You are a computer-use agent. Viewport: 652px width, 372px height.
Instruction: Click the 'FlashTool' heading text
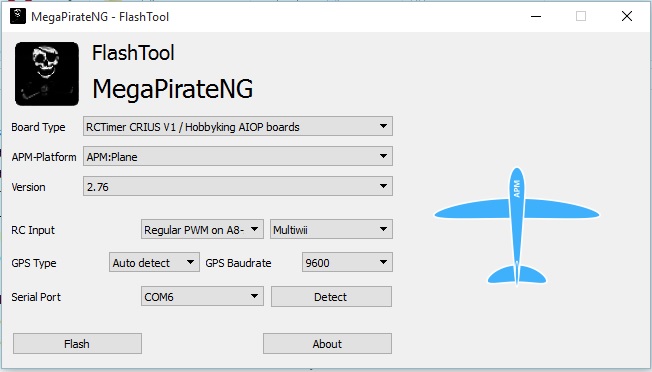tap(133, 53)
